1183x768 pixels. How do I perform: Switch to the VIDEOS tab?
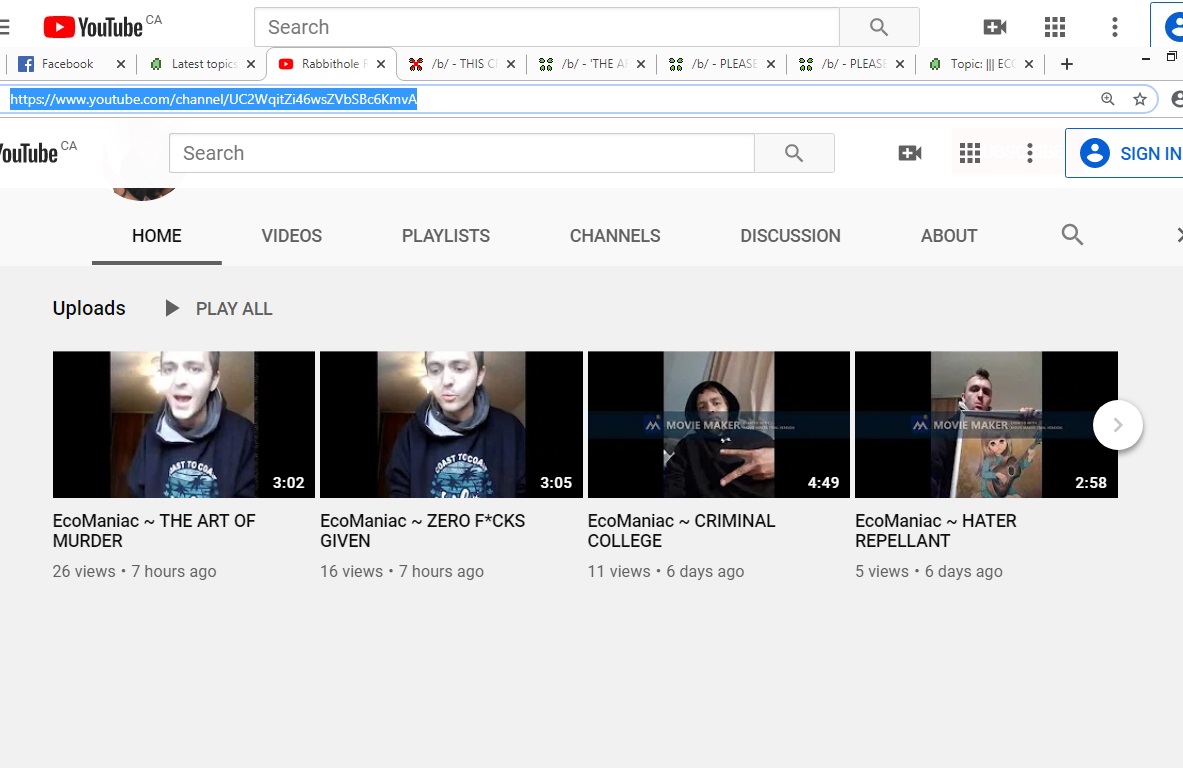[291, 236]
